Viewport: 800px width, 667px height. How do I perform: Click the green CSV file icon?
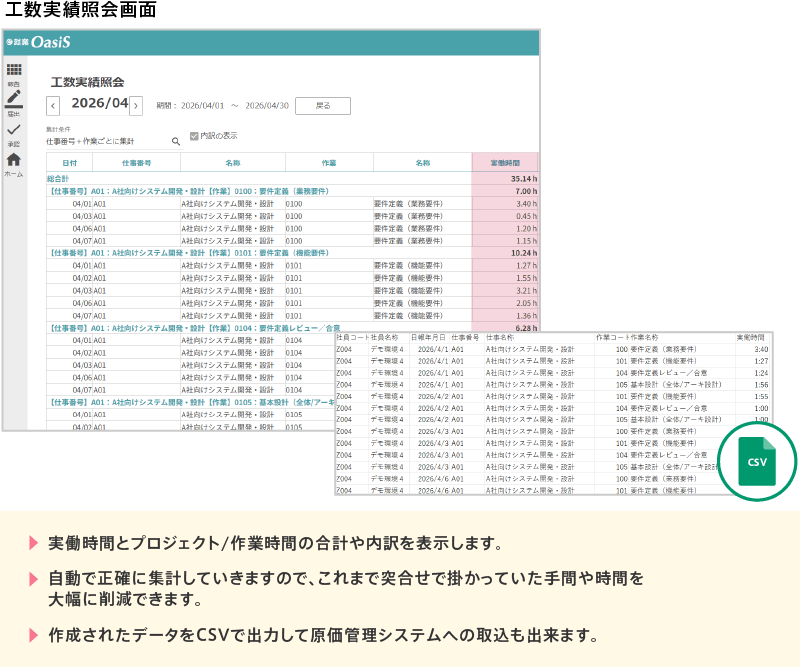(757, 461)
